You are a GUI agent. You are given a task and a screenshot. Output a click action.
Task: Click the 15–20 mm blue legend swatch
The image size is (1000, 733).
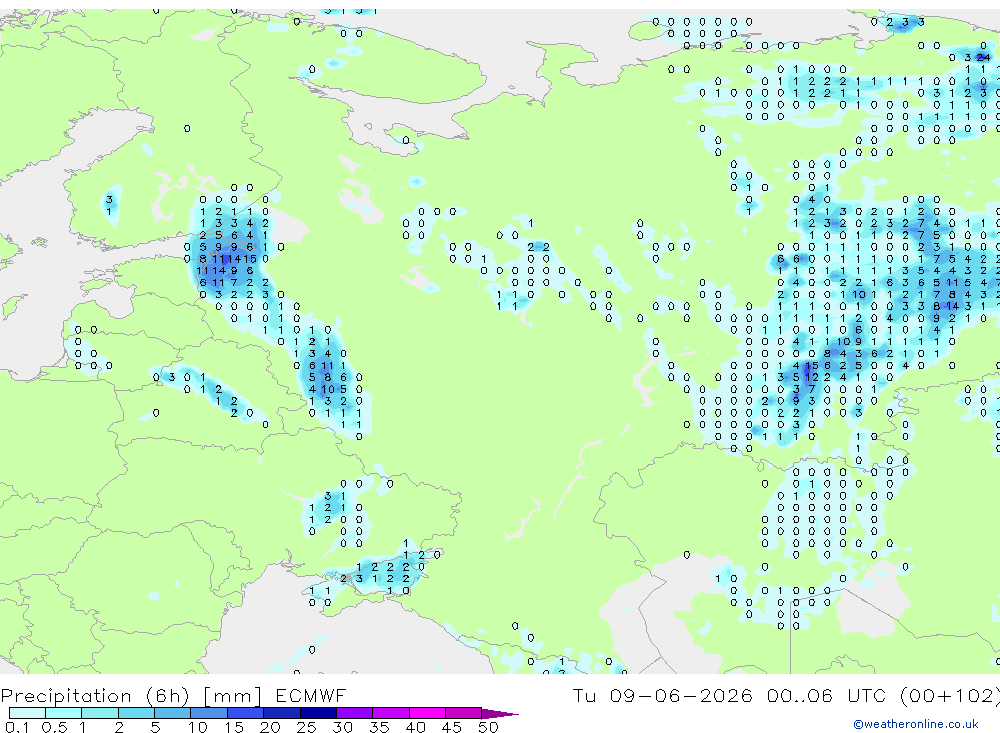(x=246, y=713)
